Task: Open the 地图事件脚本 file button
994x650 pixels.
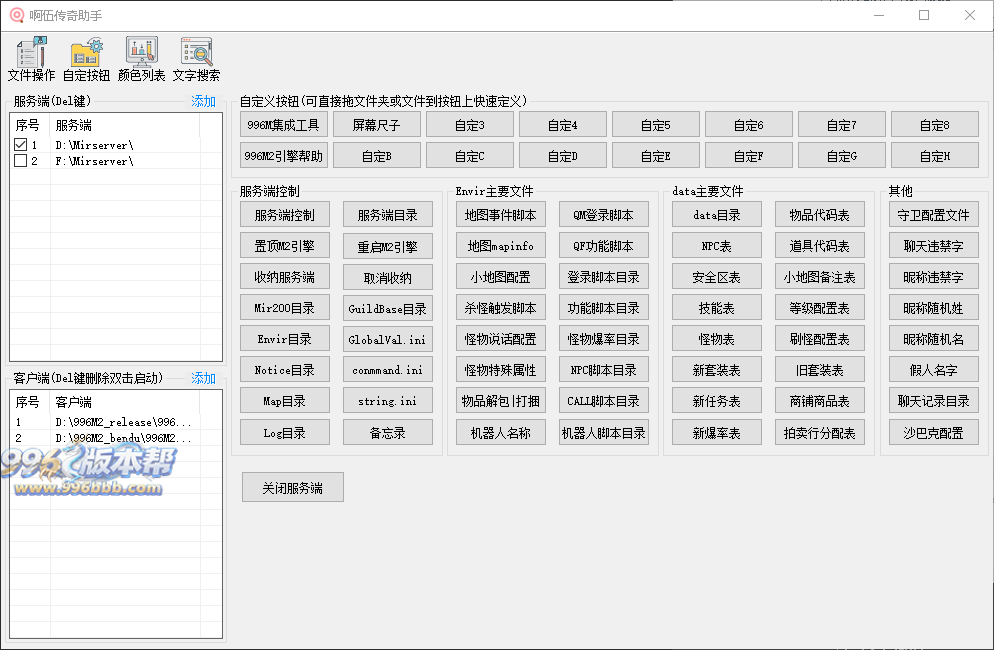Action: [500, 215]
